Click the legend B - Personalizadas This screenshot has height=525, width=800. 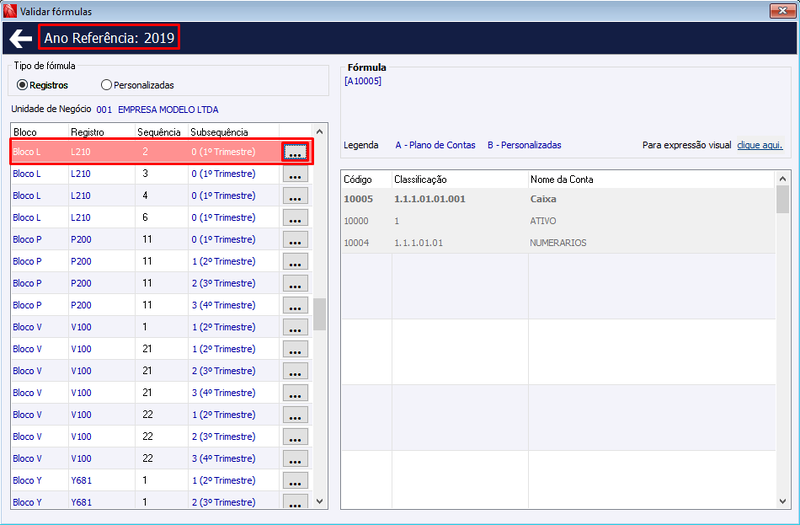pos(524,145)
